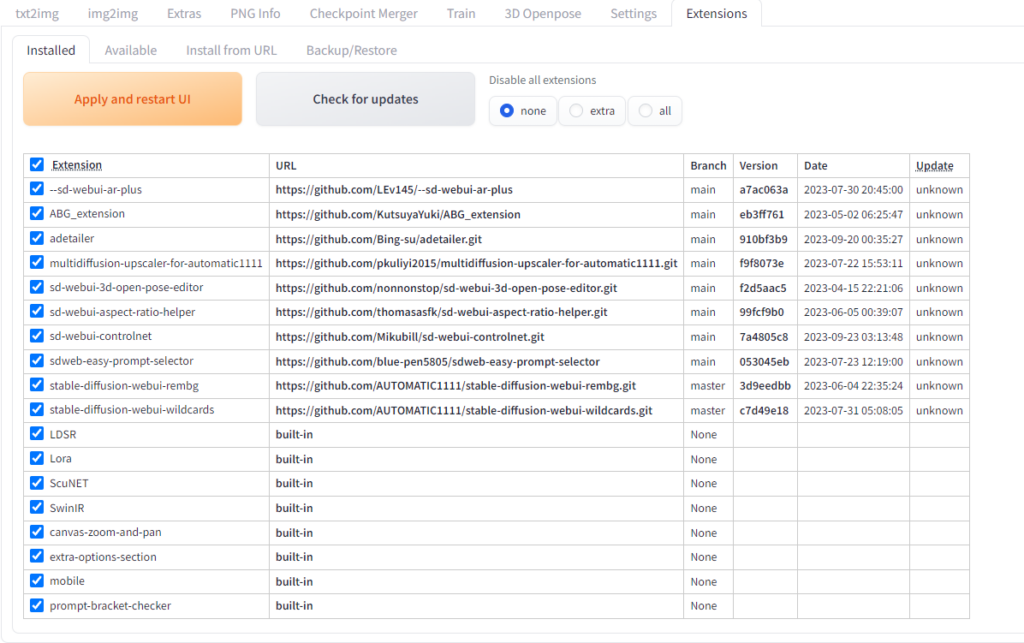Switch to the Settings tab

pyautogui.click(x=633, y=13)
